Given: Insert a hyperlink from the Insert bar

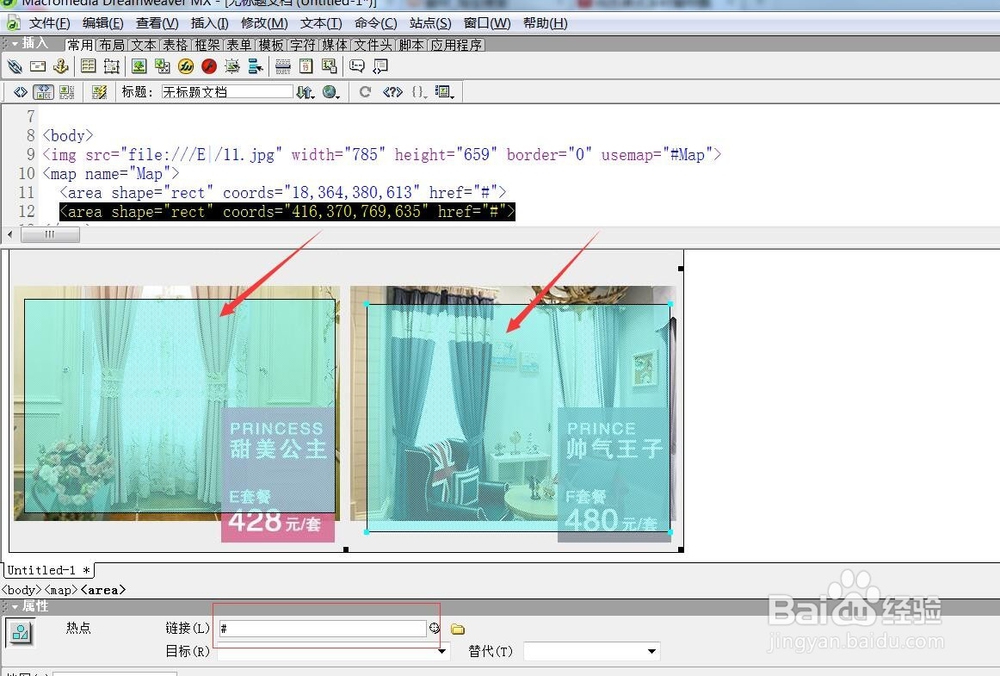Looking at the screenshot, I should (15, 66).
